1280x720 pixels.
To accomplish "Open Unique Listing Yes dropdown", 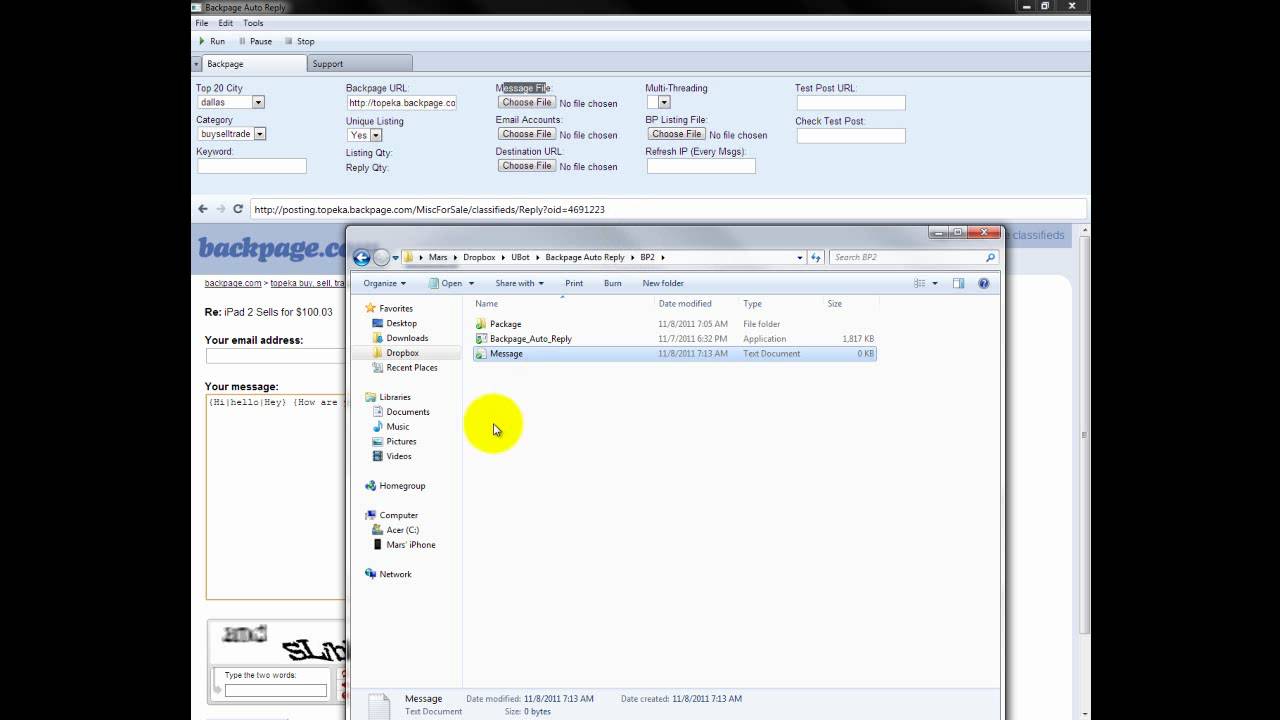I will [376, 135].
